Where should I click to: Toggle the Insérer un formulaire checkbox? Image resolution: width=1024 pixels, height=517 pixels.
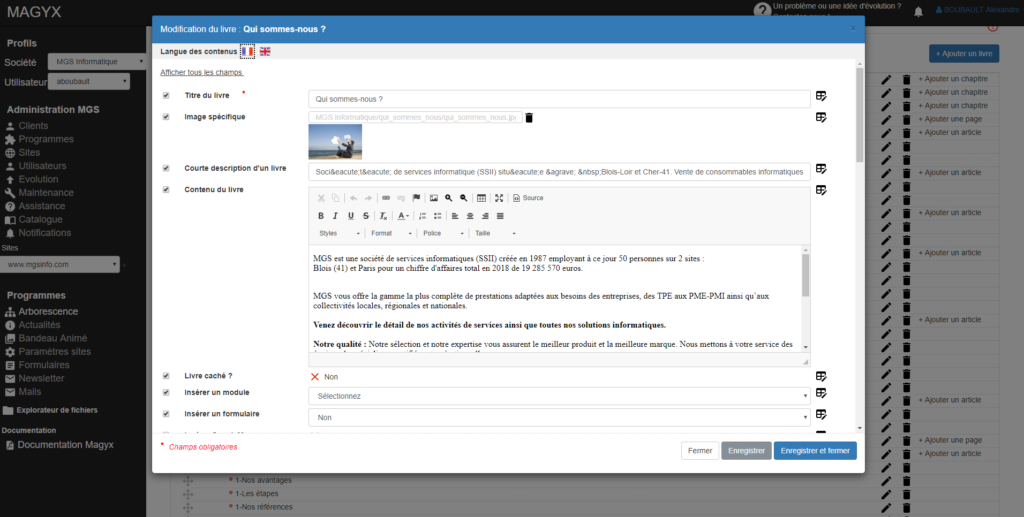point(166,414)
